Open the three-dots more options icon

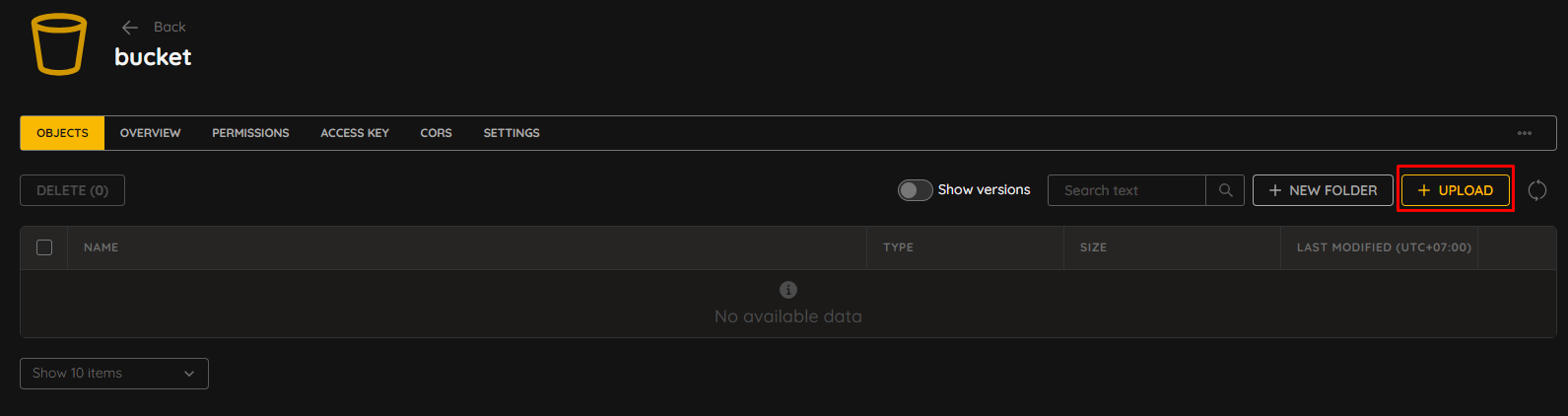[x=1525, y=133]
